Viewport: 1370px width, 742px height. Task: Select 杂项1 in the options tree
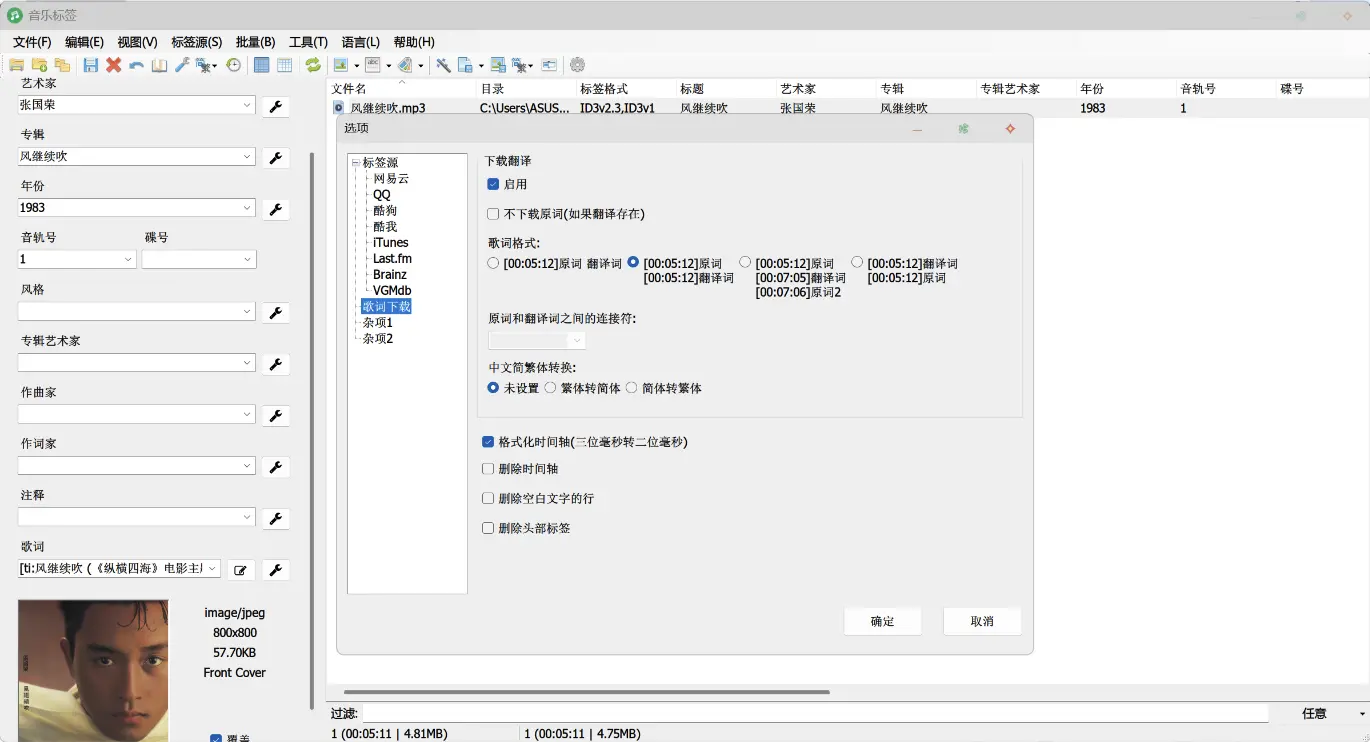(378, 323)
